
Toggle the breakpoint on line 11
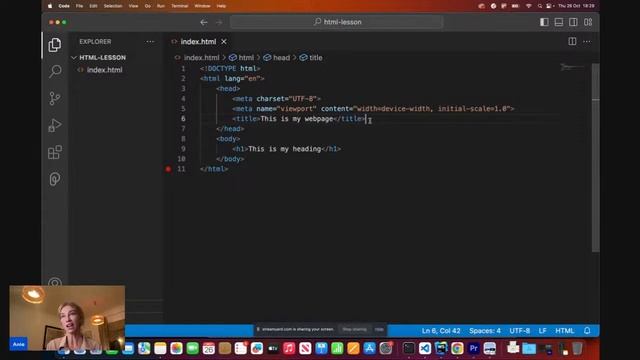168,169
